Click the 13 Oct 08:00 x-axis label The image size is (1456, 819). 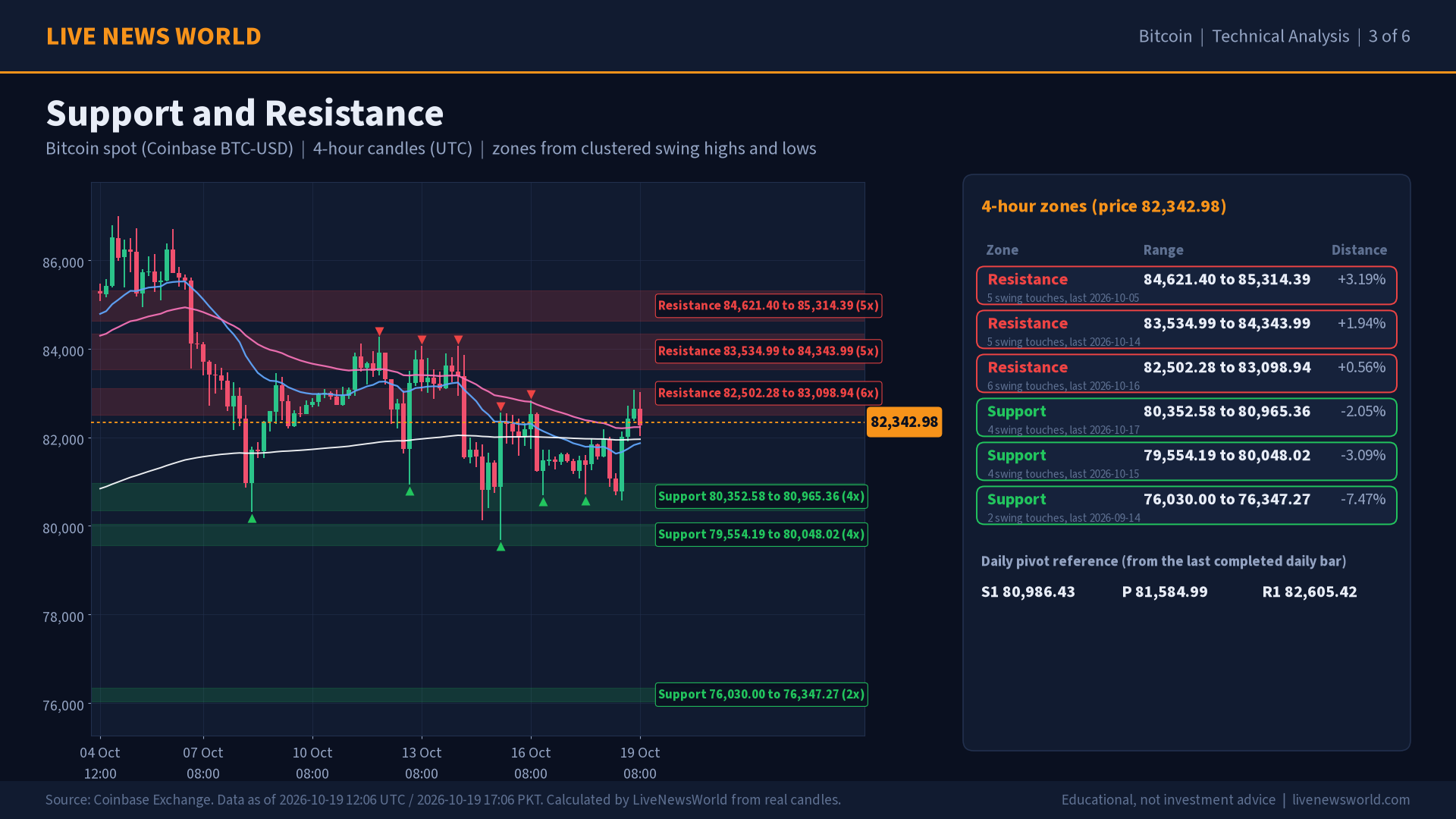point(421,763)
